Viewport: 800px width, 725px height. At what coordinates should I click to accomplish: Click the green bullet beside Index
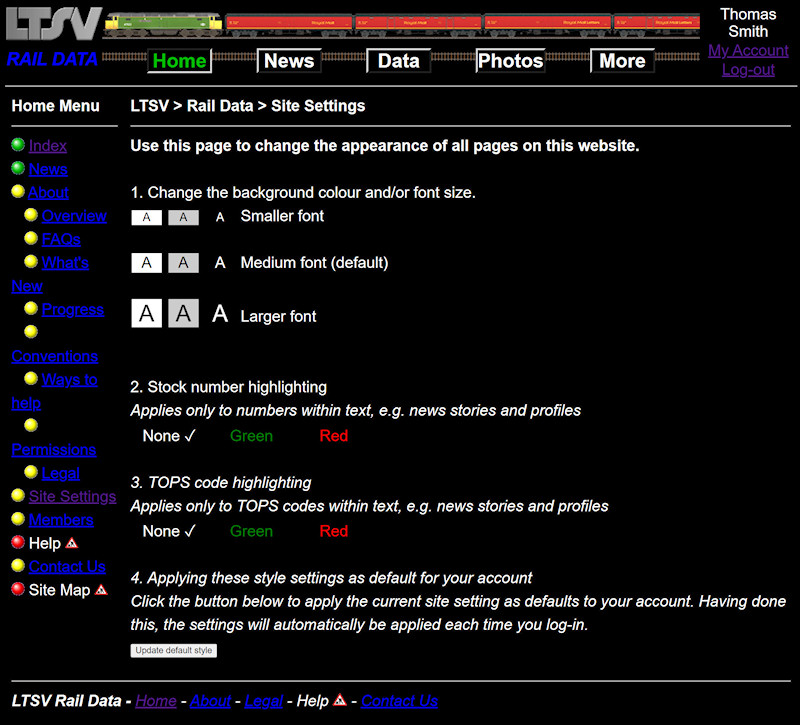click(x=17, y=145)
